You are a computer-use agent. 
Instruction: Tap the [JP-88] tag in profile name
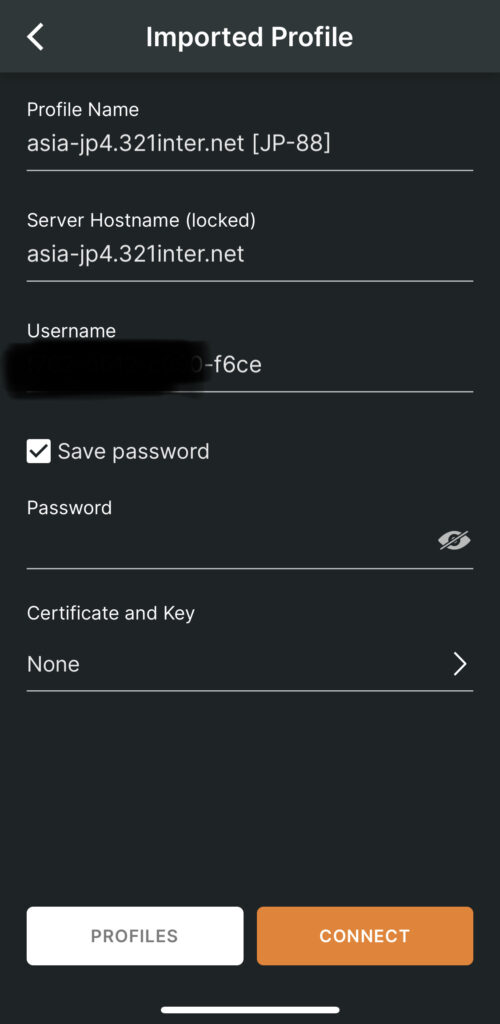point(290,143)
